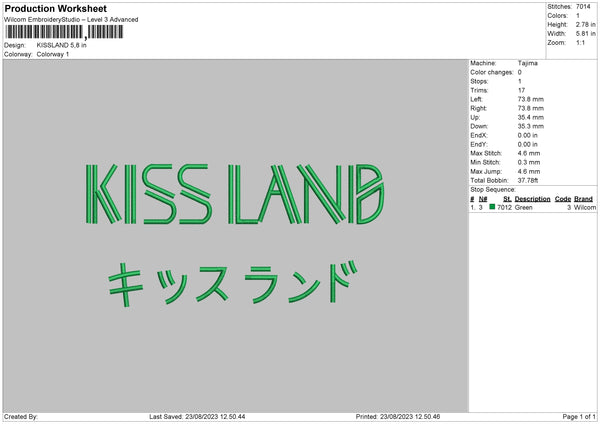Click the Zoom value '1:1'

(x=580, y=42)
